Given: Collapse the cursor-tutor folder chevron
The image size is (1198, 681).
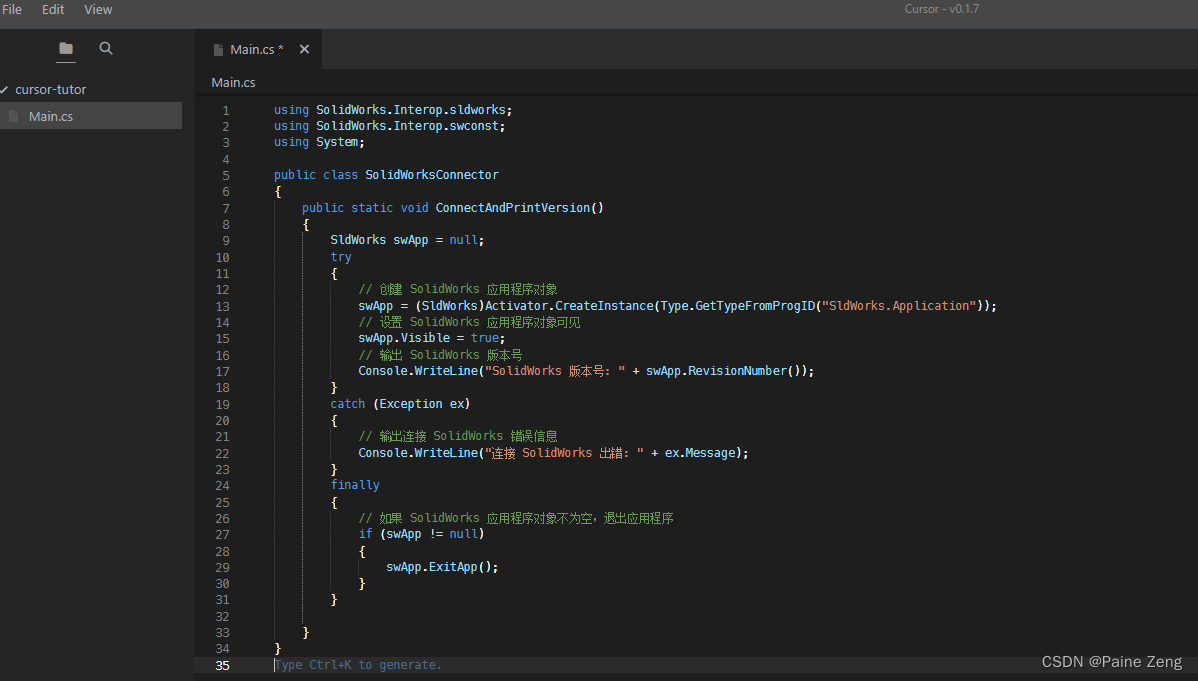Looking at the screenshot, I should point(5,89).
